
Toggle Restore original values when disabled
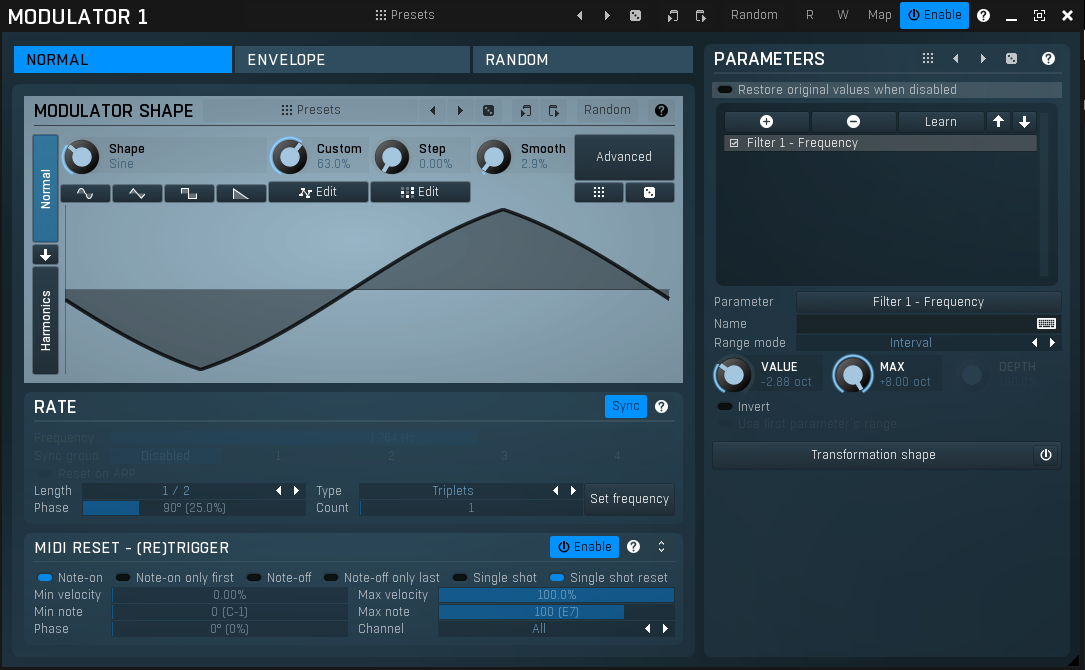(x=725, y=90)
